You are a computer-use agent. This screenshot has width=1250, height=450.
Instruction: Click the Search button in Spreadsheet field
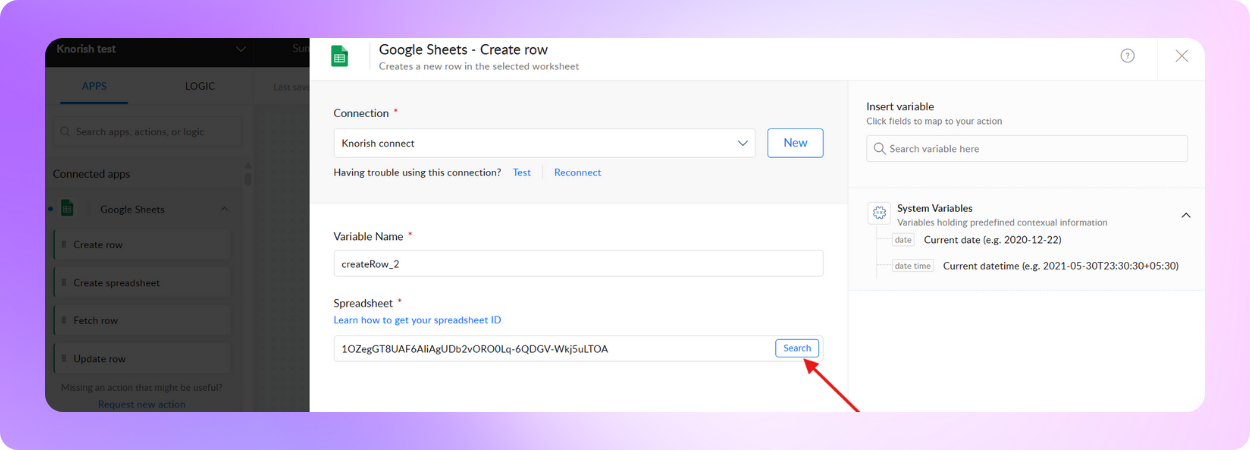[796, 348]
